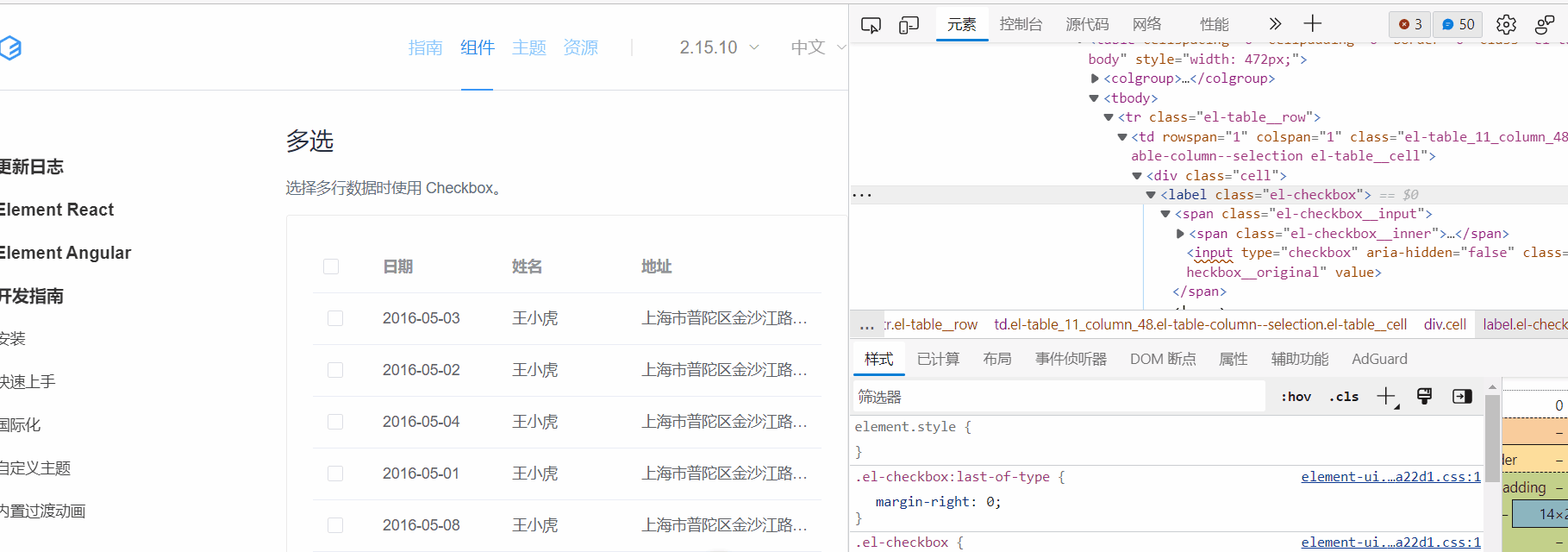
Task: Switch to the 源代码 Sources tab
Action: [x=1087, y=24]
